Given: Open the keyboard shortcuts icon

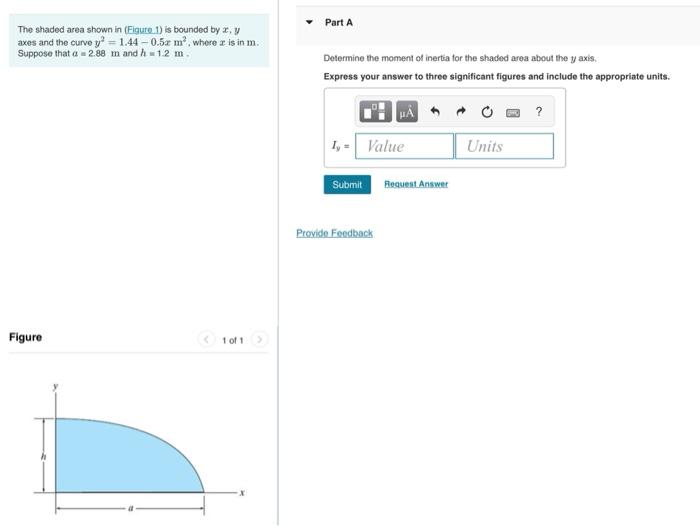Looking at the screenshot, I should click(513, 113).
